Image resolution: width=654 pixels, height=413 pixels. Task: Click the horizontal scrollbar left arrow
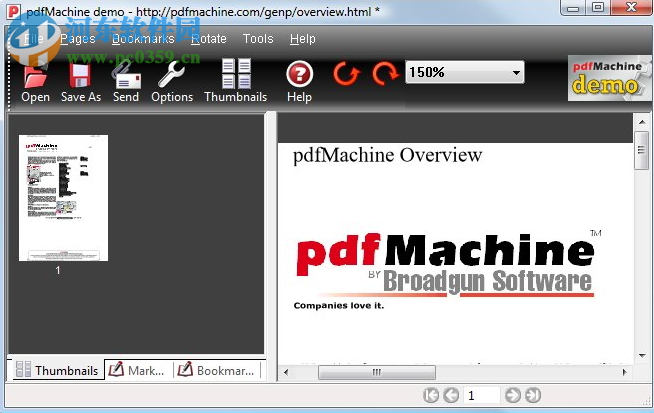[x=286, y=372]
